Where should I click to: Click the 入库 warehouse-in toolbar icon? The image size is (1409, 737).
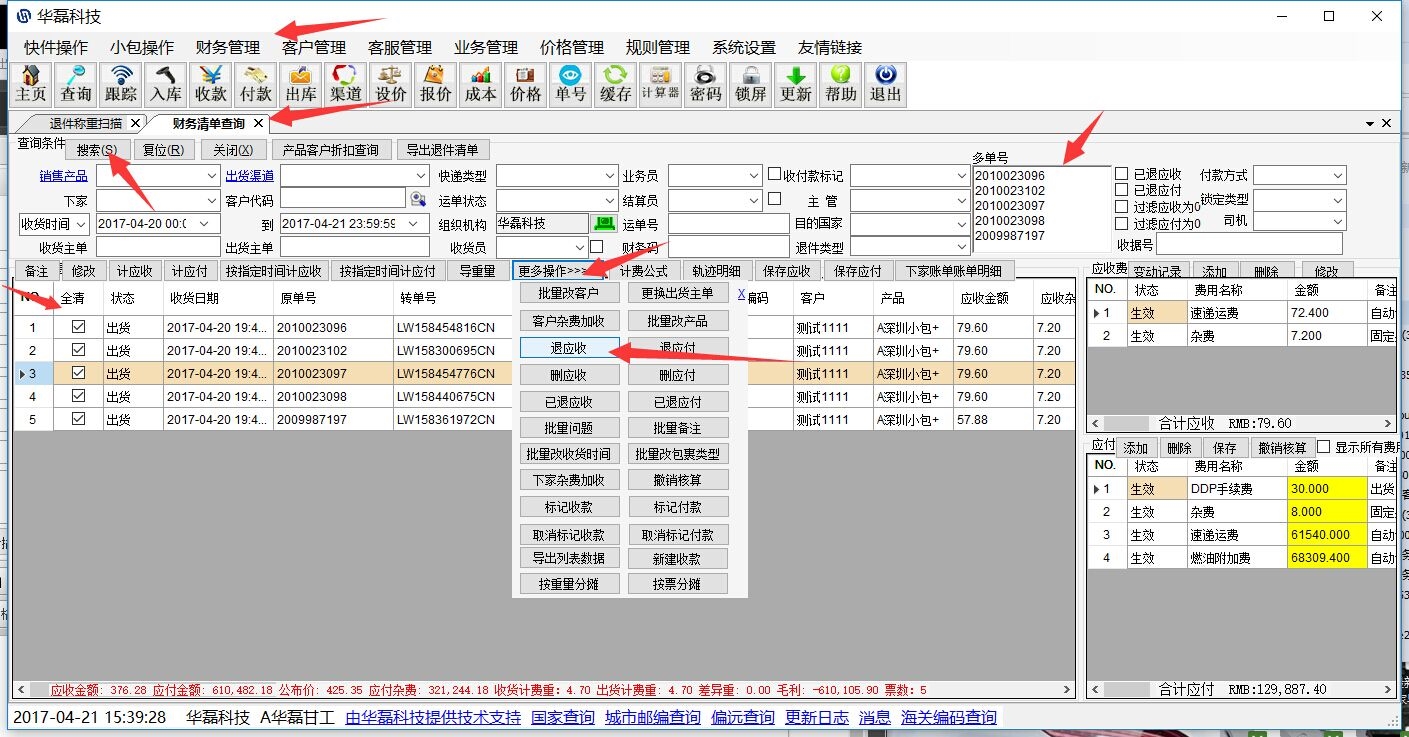[166, 84]
